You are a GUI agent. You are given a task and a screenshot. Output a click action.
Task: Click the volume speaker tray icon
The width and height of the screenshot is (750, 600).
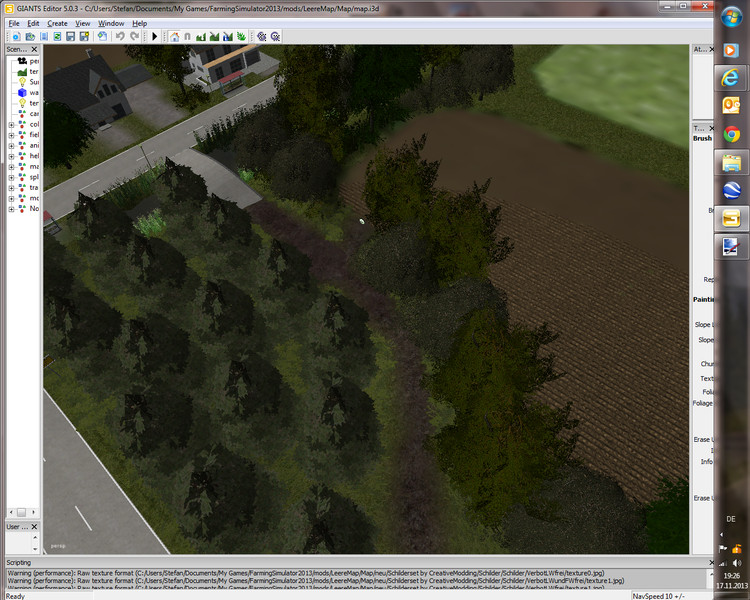click(737, 563)
